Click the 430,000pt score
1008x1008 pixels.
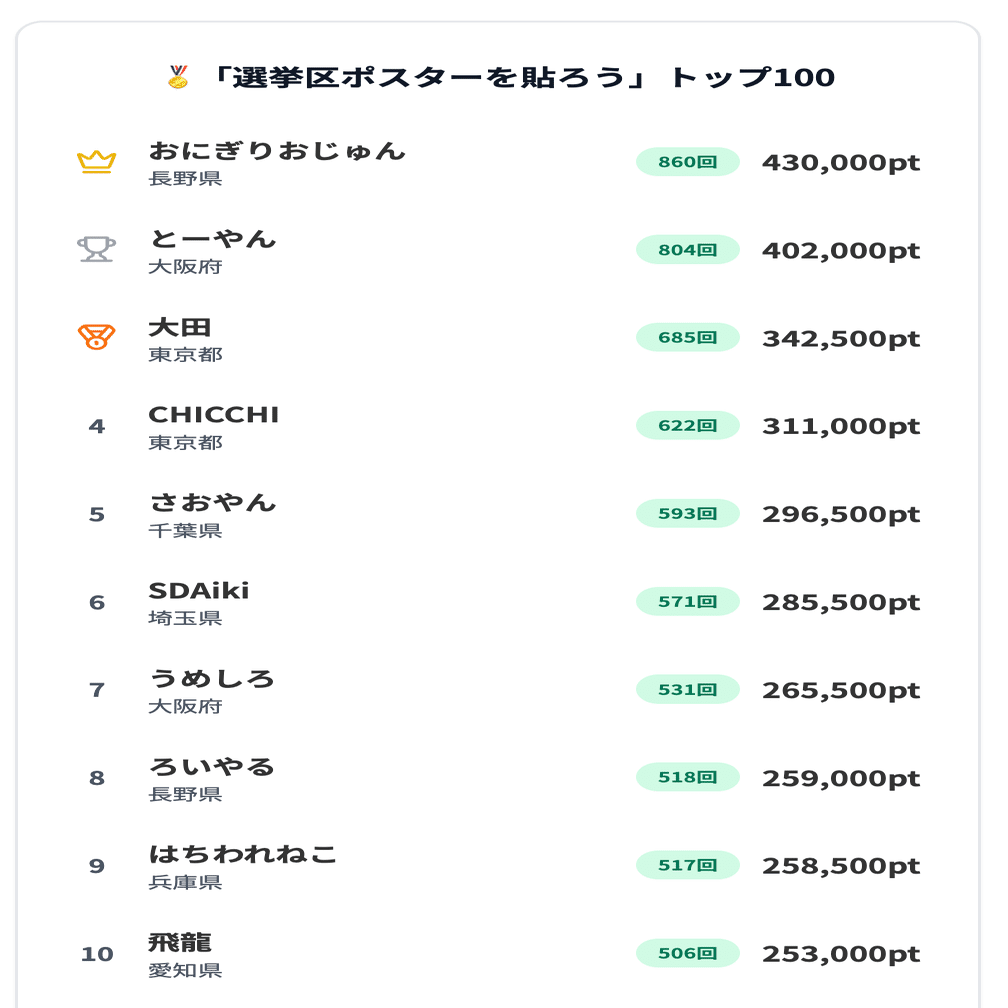841,163
